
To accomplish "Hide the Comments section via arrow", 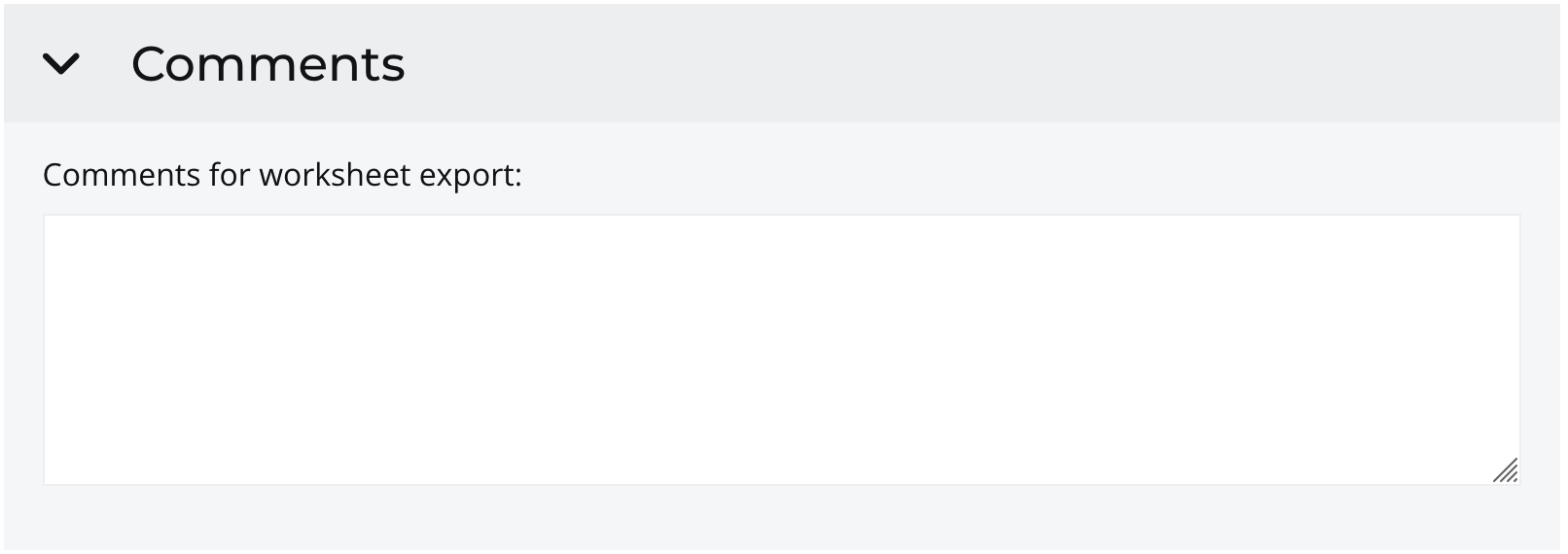I will (61, 65).
